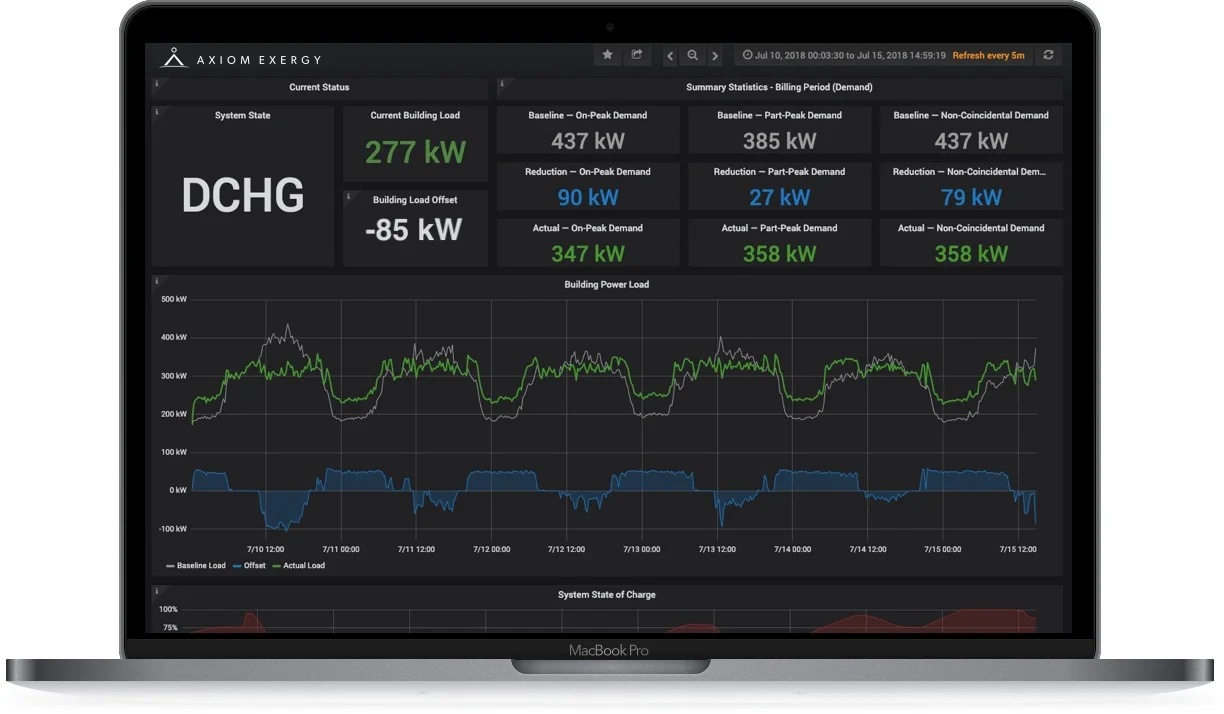Viewport: 1224px width, 714px height.
Task: Shift time range forward with right arrow
Action: [x=715, y=56]
